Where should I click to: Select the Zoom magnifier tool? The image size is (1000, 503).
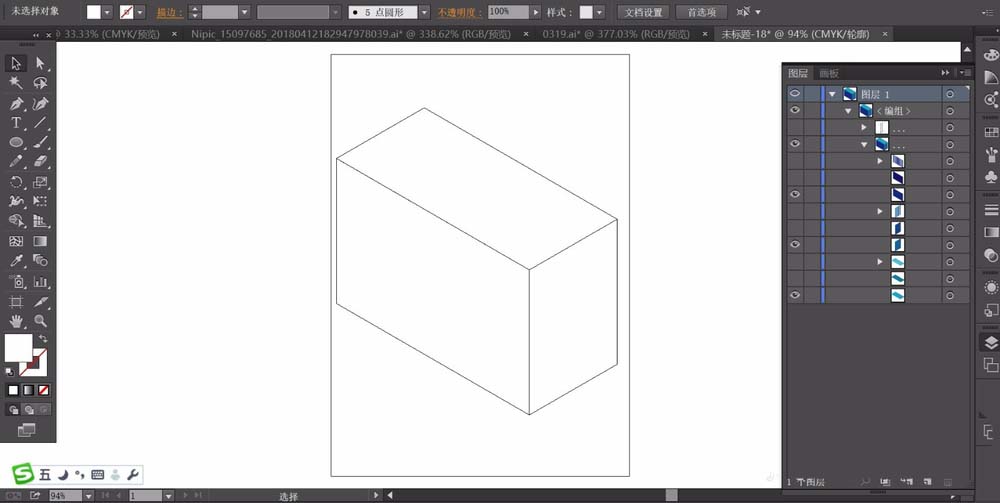click(40, 321)
